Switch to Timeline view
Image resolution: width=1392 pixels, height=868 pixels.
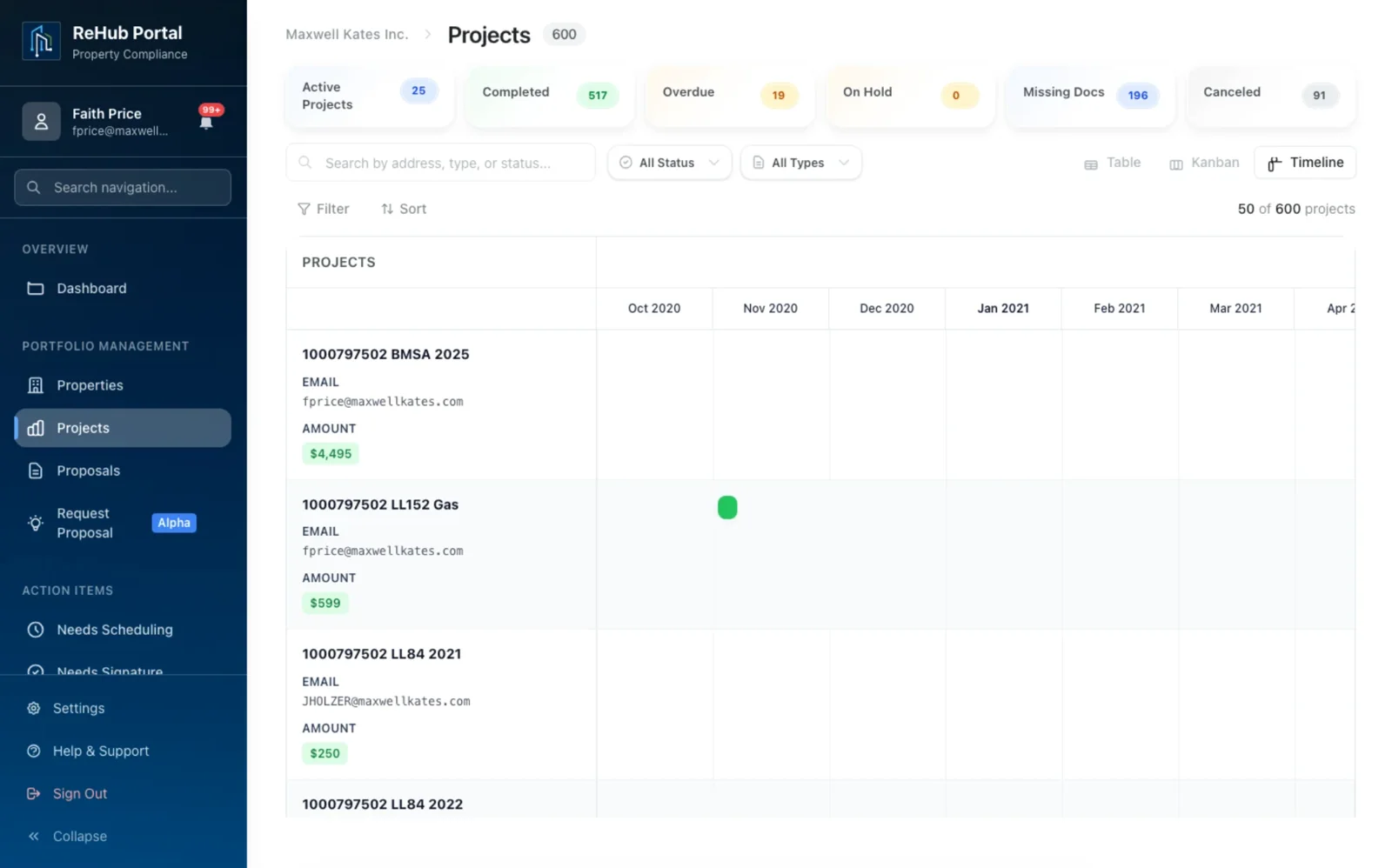1305,163
